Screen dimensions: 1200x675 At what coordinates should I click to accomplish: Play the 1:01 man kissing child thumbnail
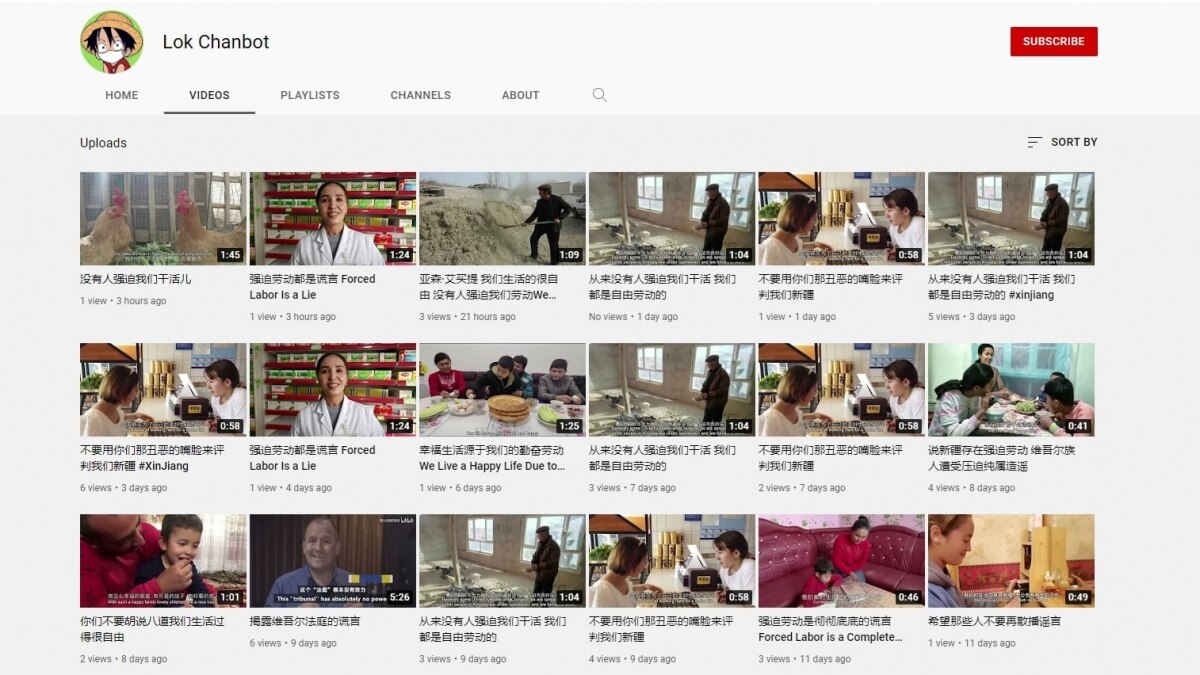163,560
